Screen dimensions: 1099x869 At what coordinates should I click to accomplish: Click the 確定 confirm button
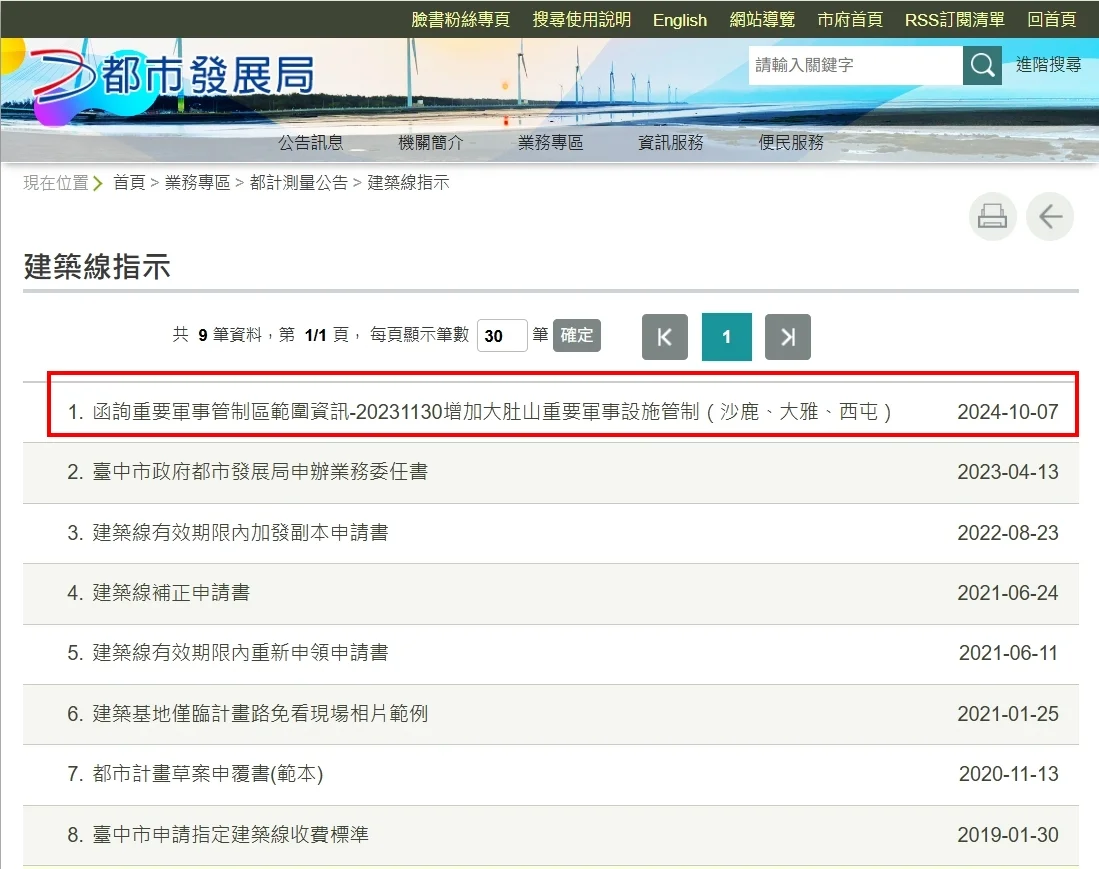coord(577,335)
